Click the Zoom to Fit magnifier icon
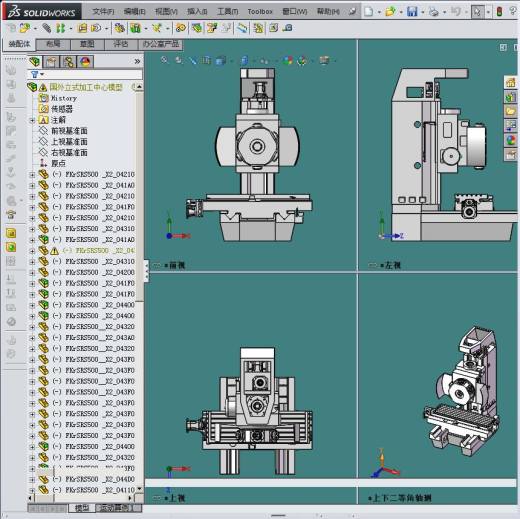 coord(164,60)
